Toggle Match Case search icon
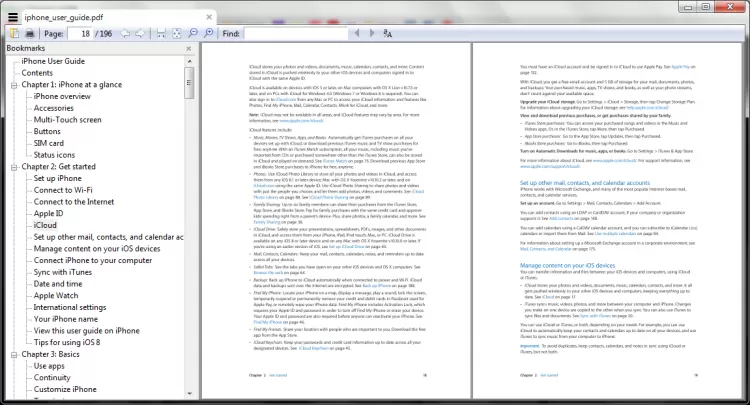The image size is (750, 405). [387, 33]
